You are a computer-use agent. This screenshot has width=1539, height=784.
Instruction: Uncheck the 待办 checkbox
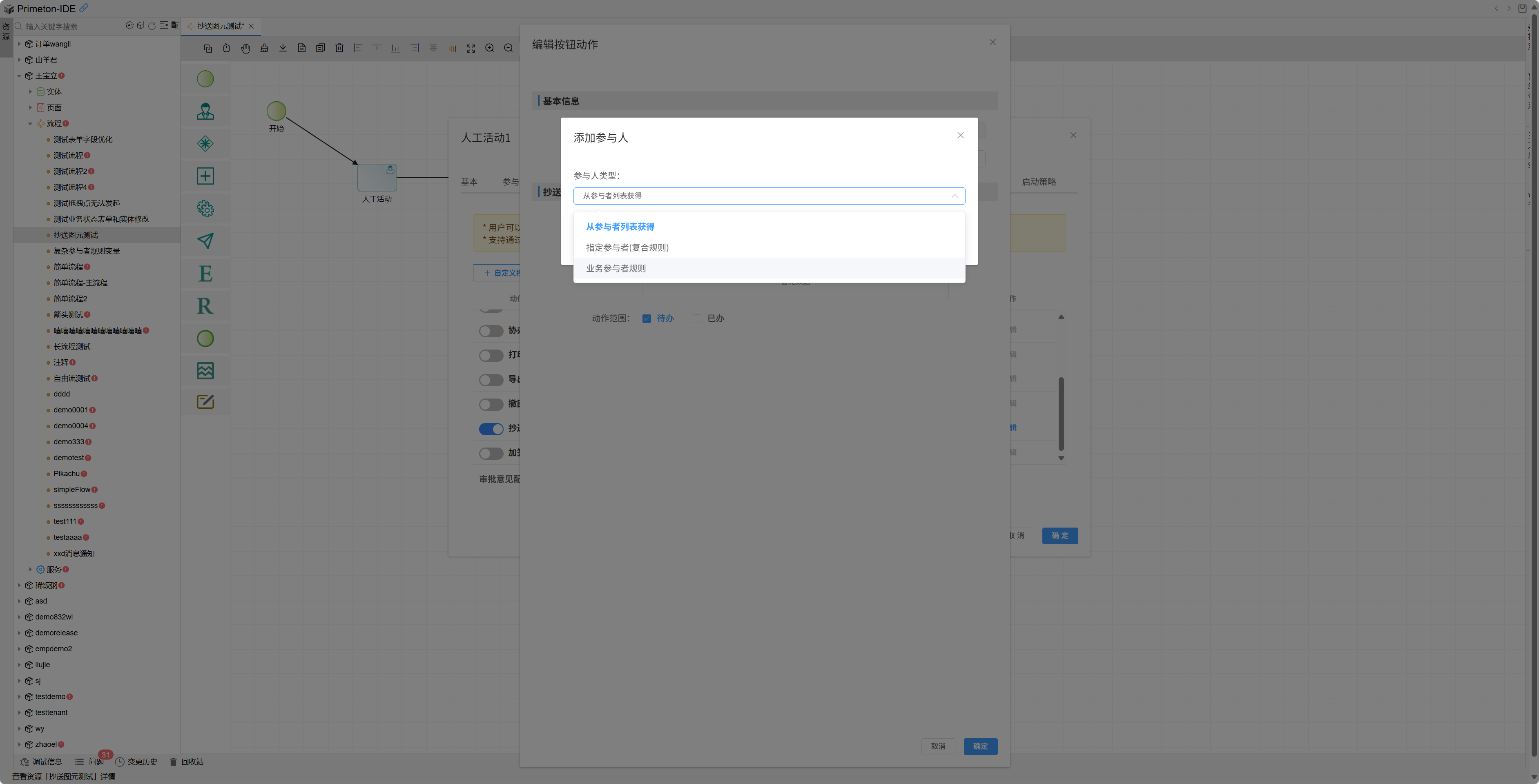(x=647, y=318)
